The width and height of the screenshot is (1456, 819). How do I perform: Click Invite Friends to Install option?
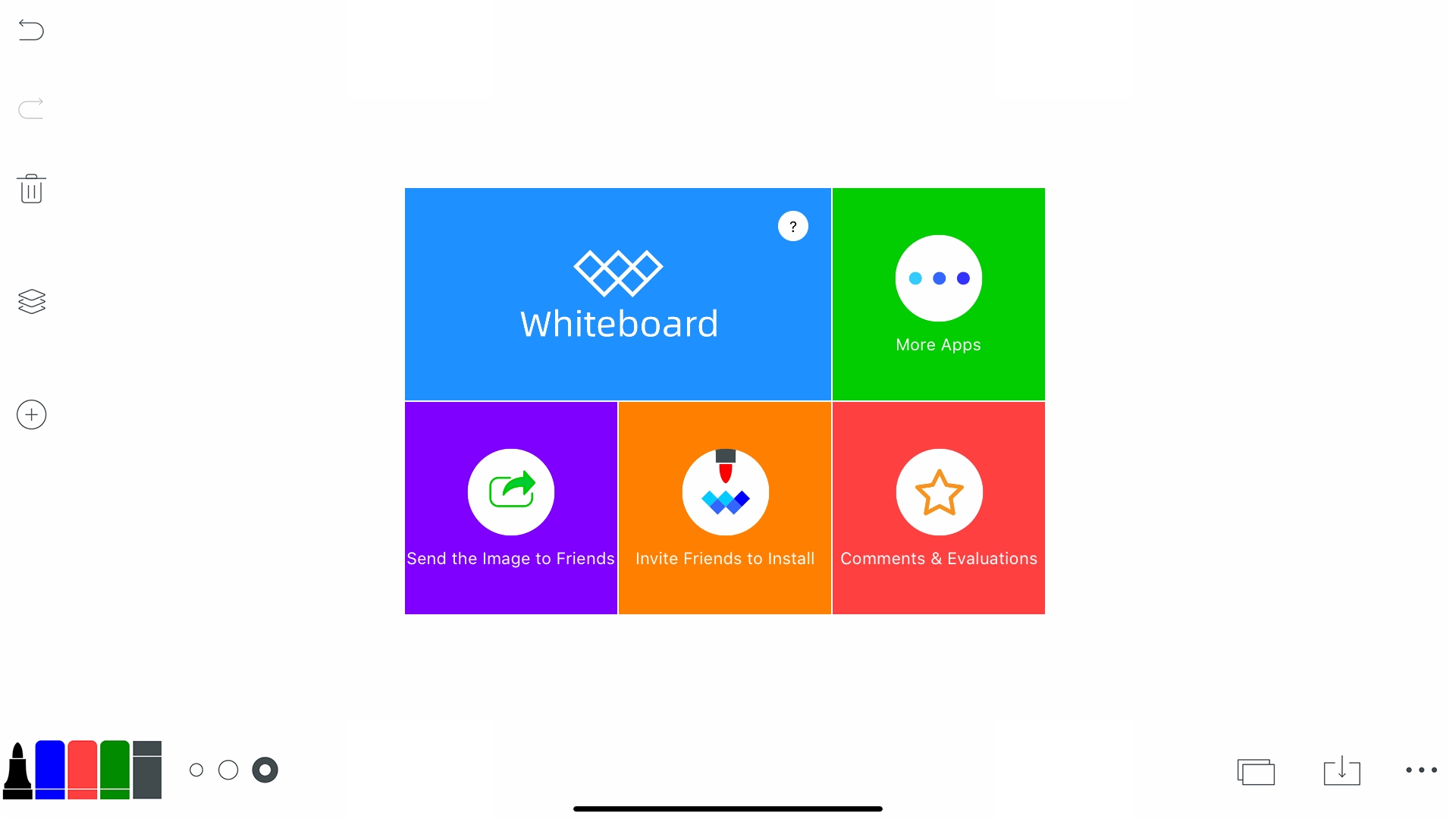(x=725, y=507)
